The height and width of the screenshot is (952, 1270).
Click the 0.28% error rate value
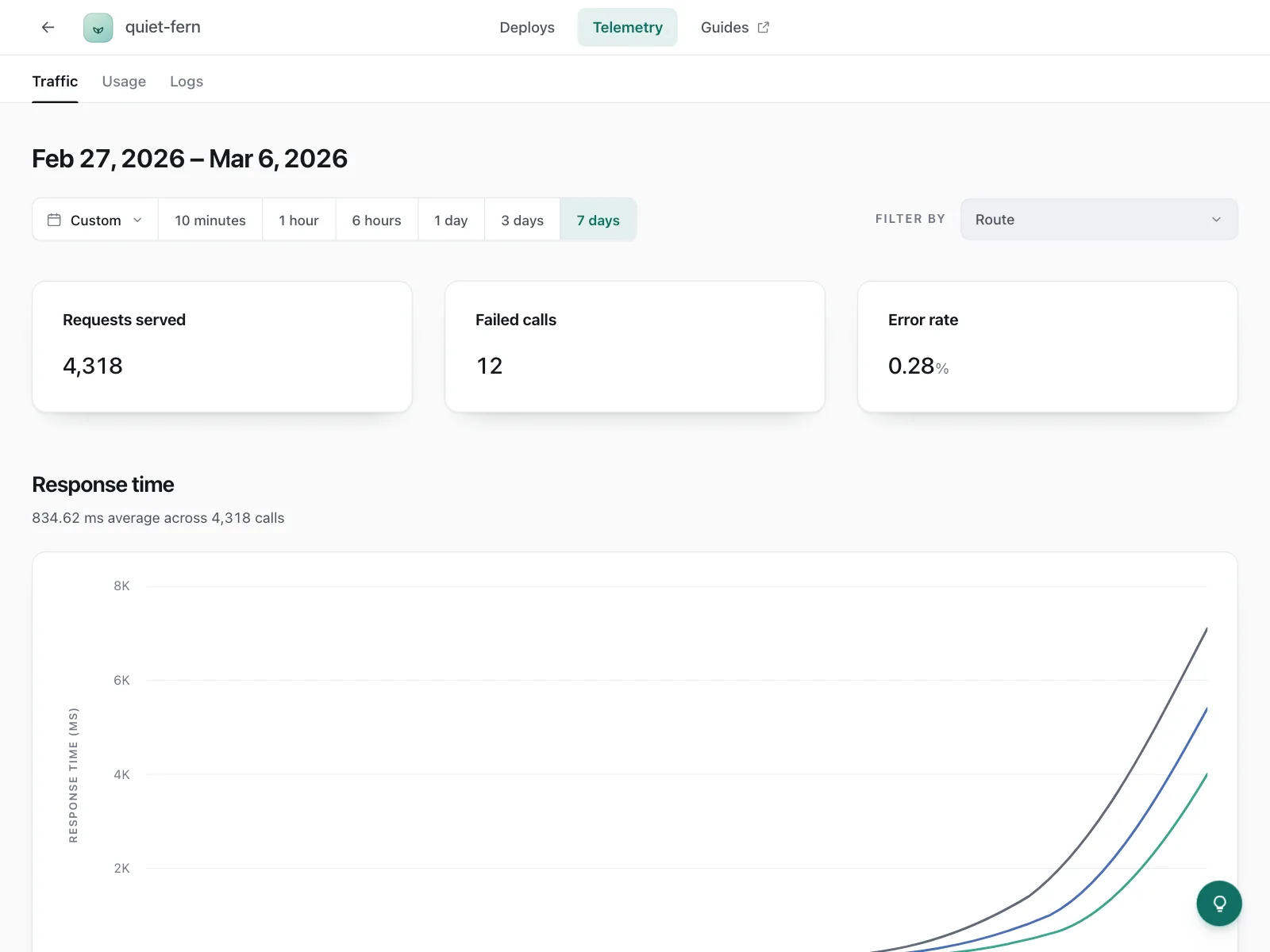[918, 366]
